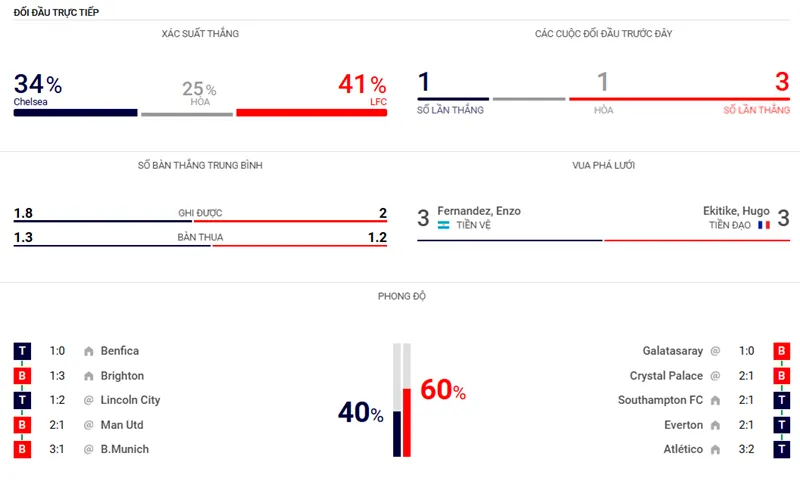Click the win badge for the Atlético match

click(779, 450)
